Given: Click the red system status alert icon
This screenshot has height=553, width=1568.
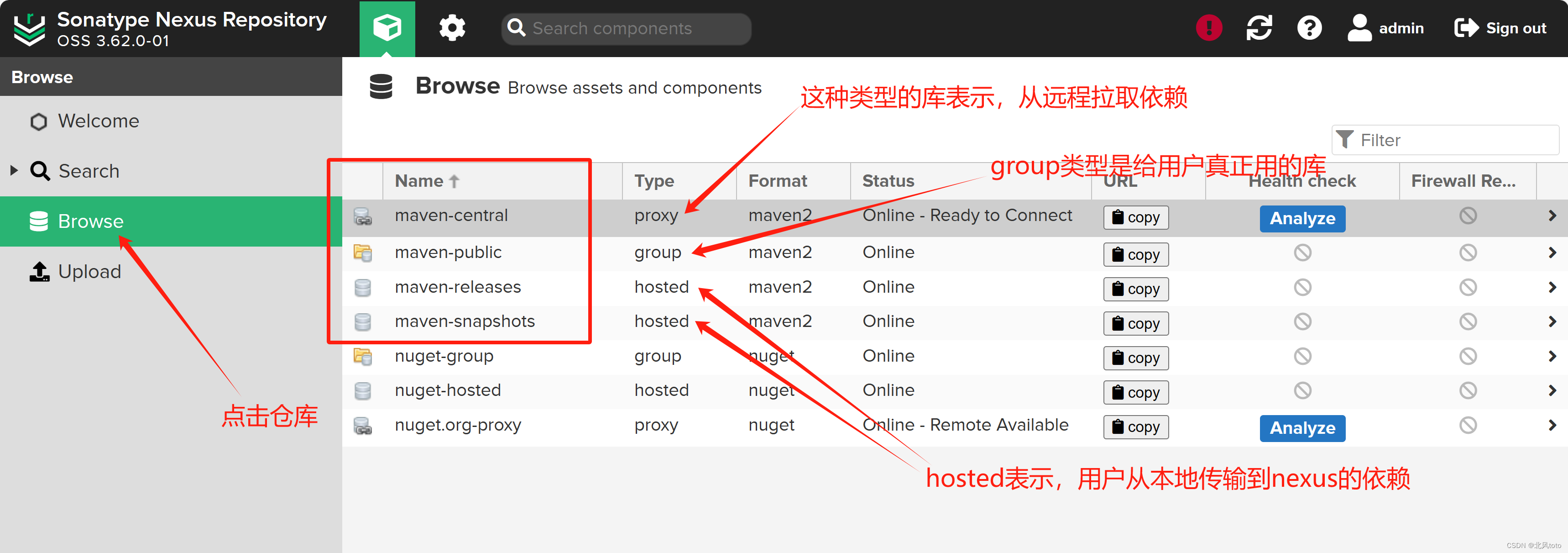Looking at the screenshot, I should pos(1209,28).
